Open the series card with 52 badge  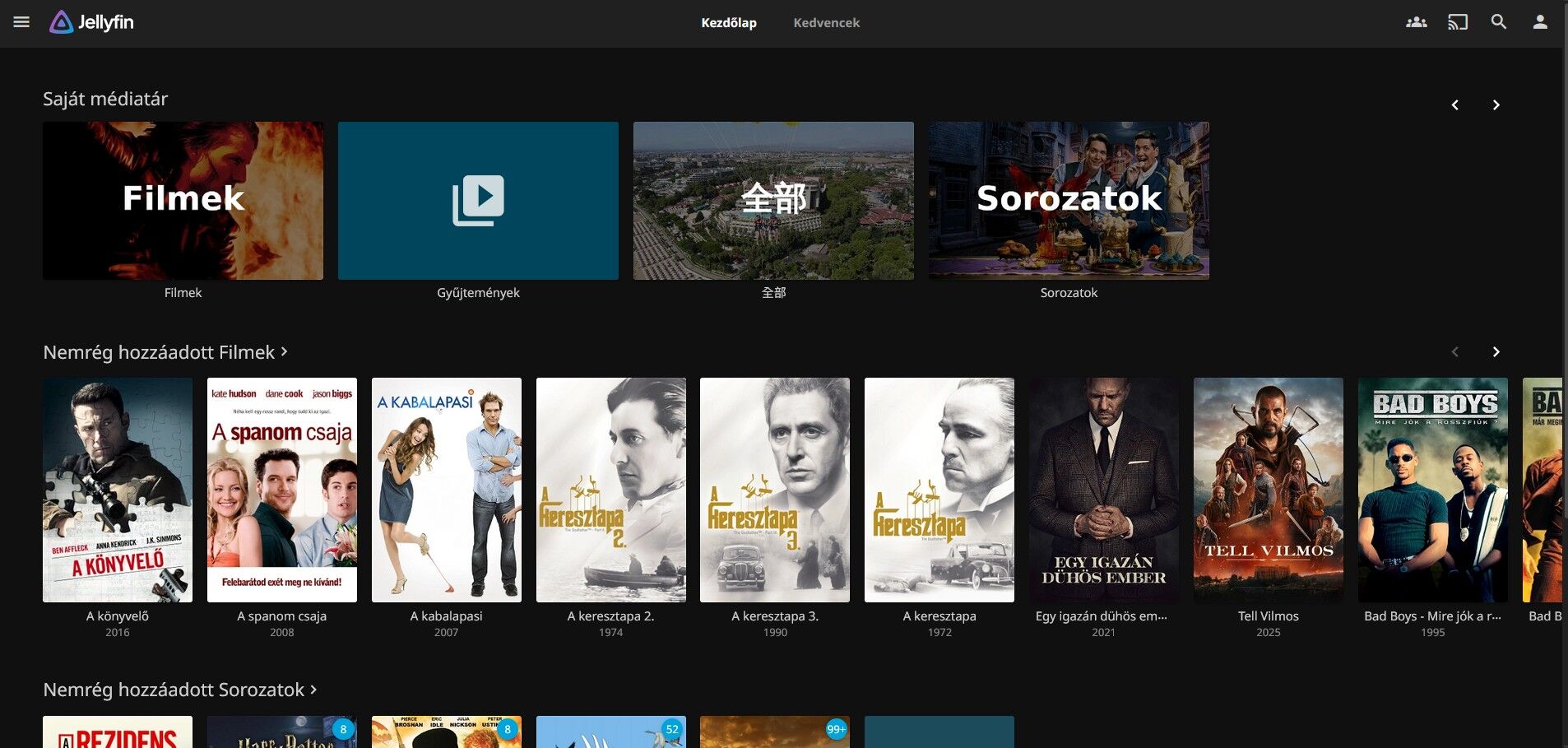coord(611,732)
